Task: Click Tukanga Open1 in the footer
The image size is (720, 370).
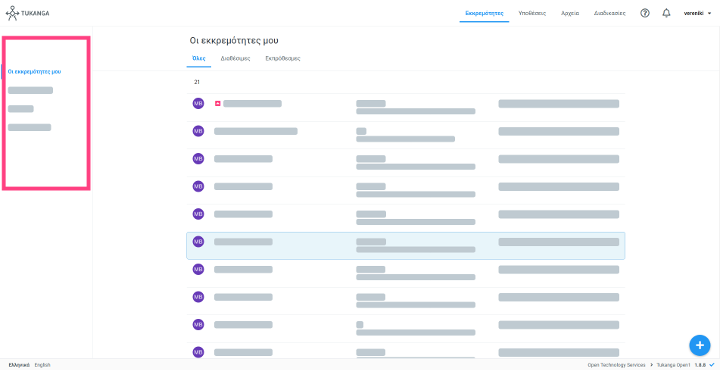Action: click(673, 365)
